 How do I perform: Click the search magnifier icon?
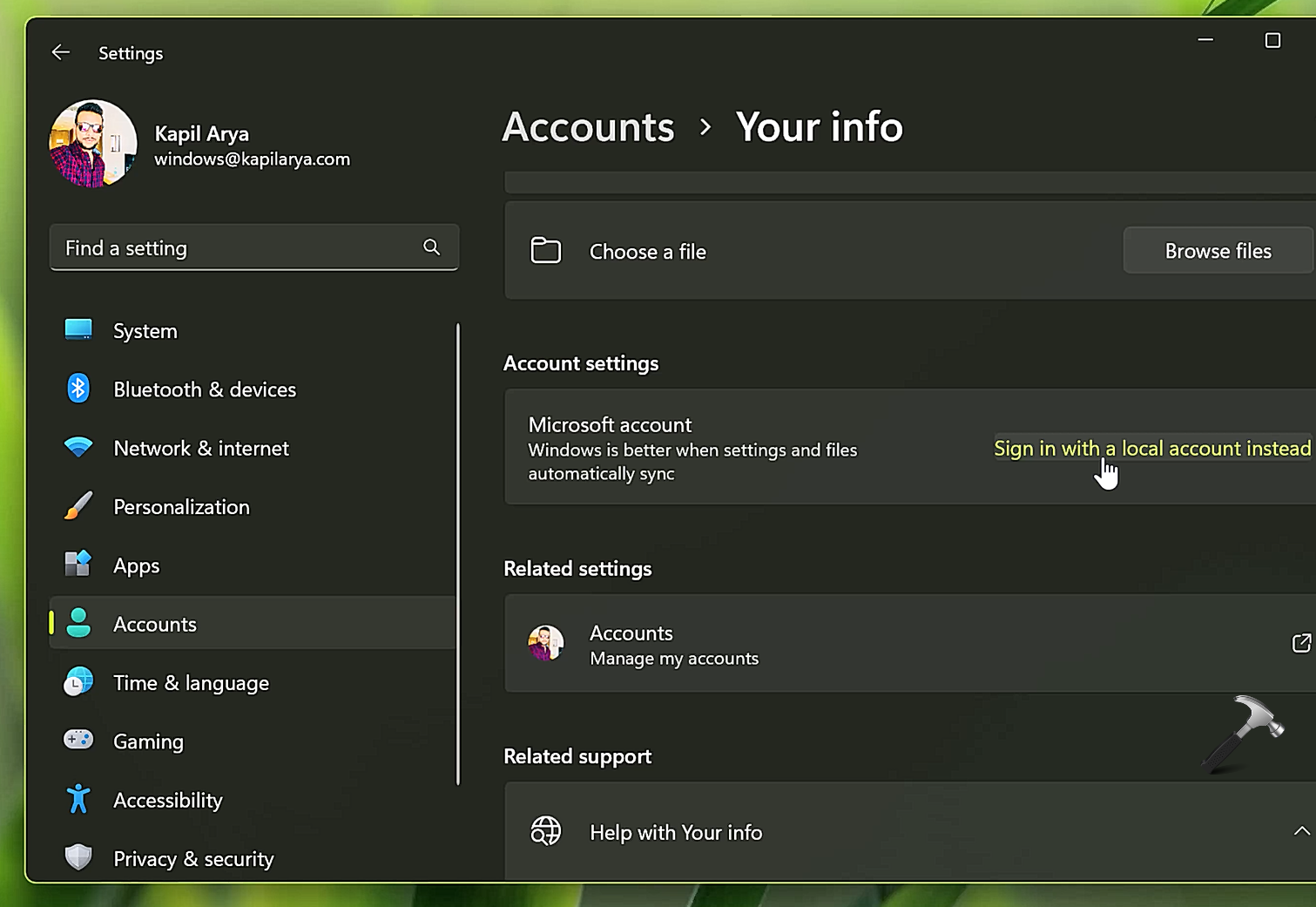431,247
